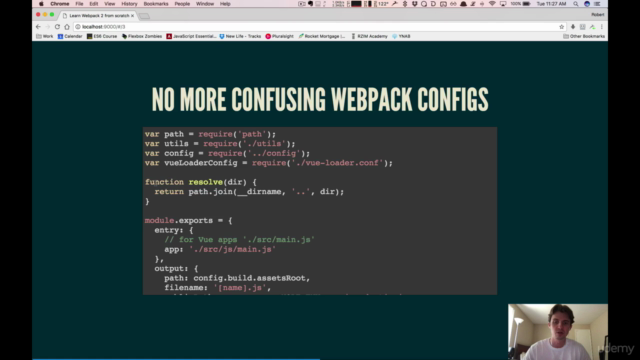
Task: Open the Work bookmarks folder
Action: coord(45,36)
